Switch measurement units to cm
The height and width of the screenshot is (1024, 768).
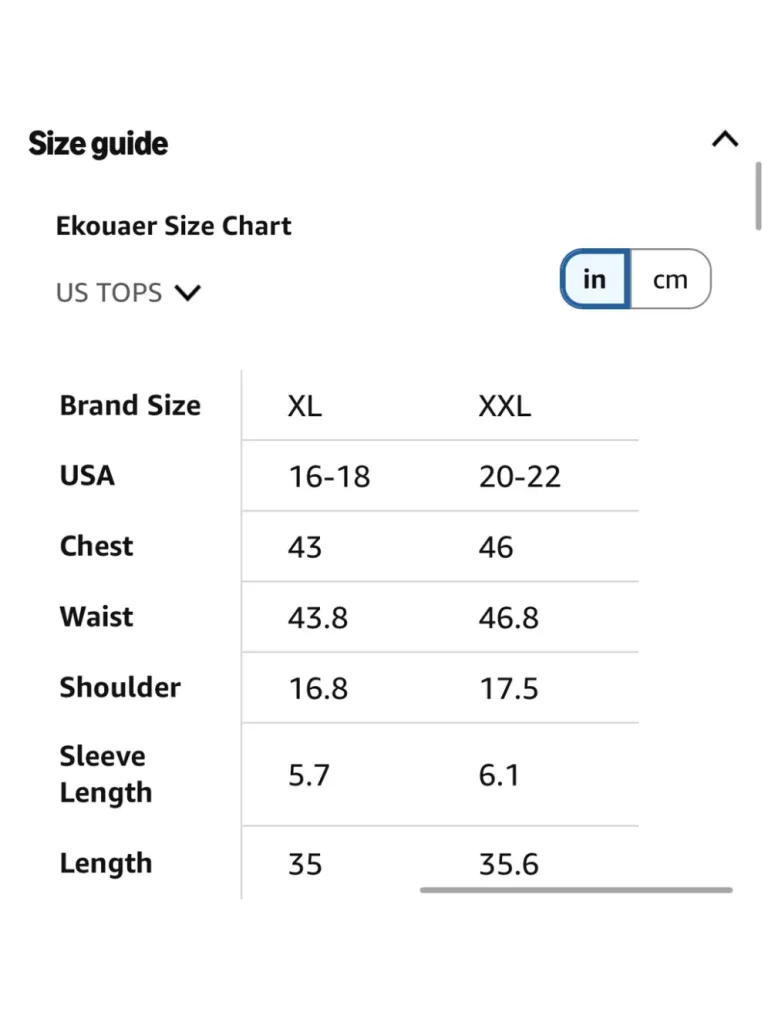click(671, 280)
